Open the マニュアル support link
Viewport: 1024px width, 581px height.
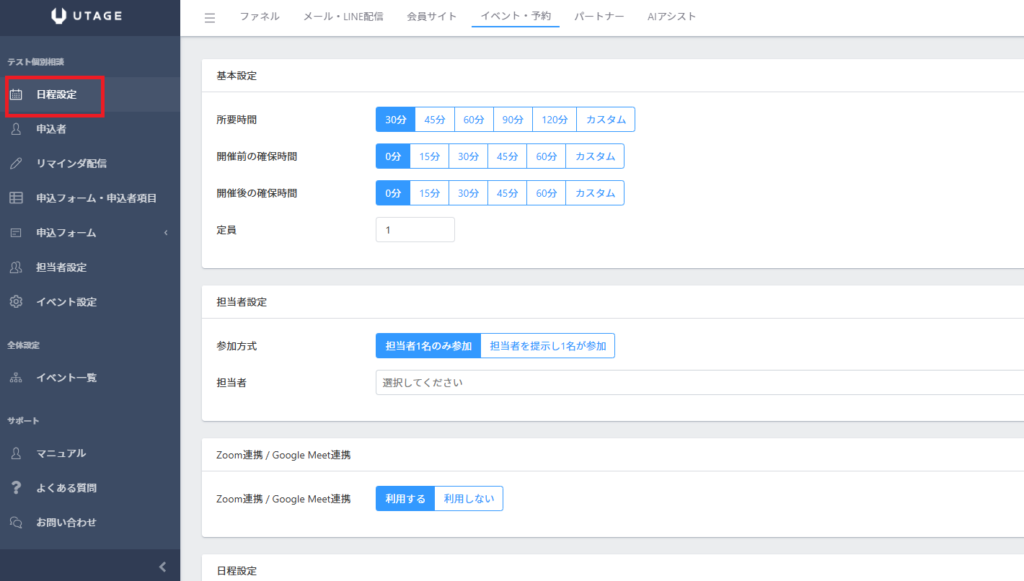[x=61, y=453]
